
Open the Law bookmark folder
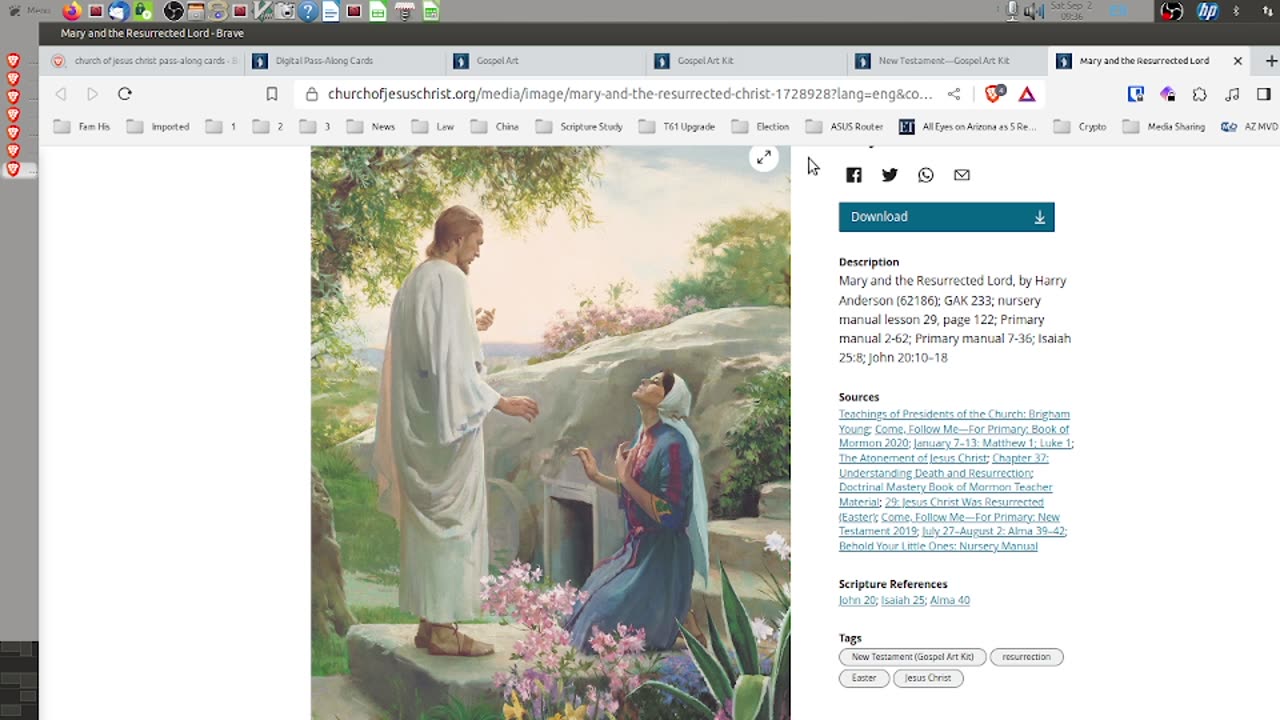pos(433,127)
